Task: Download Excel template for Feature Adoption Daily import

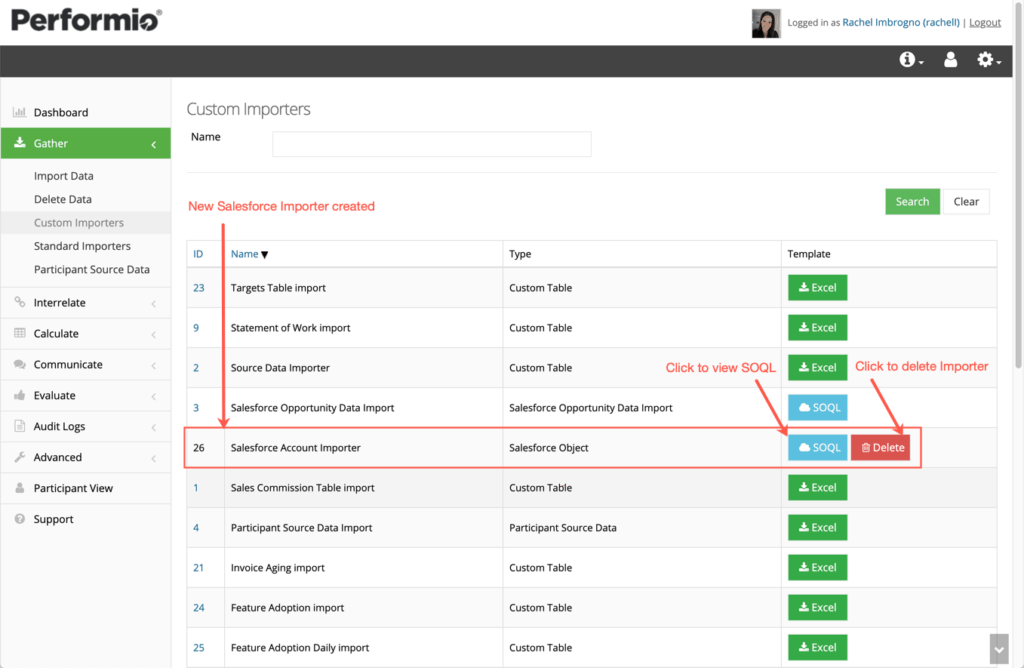Action: [x=818, y=647]
